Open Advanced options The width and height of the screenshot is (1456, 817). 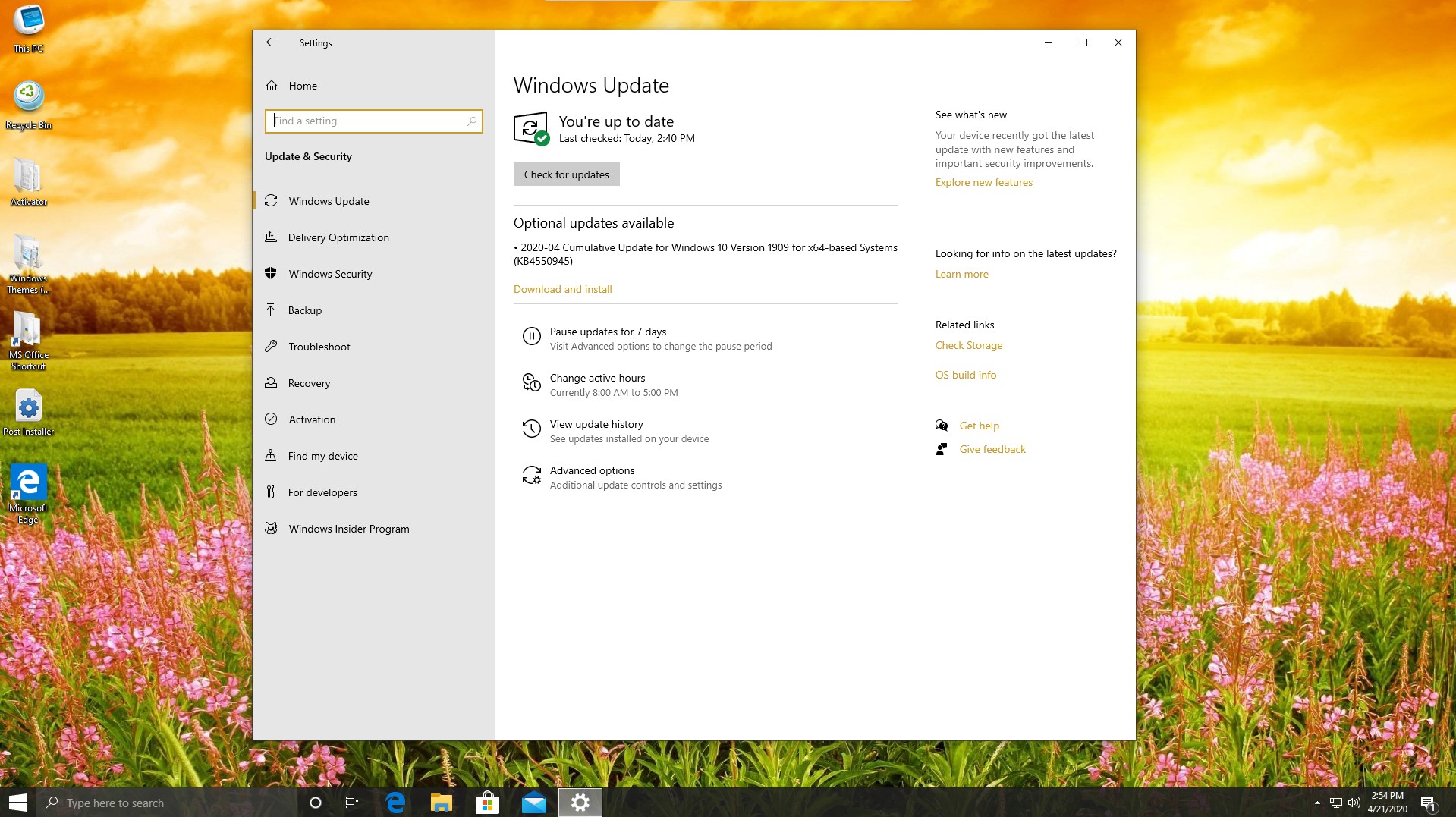(592, 470)
